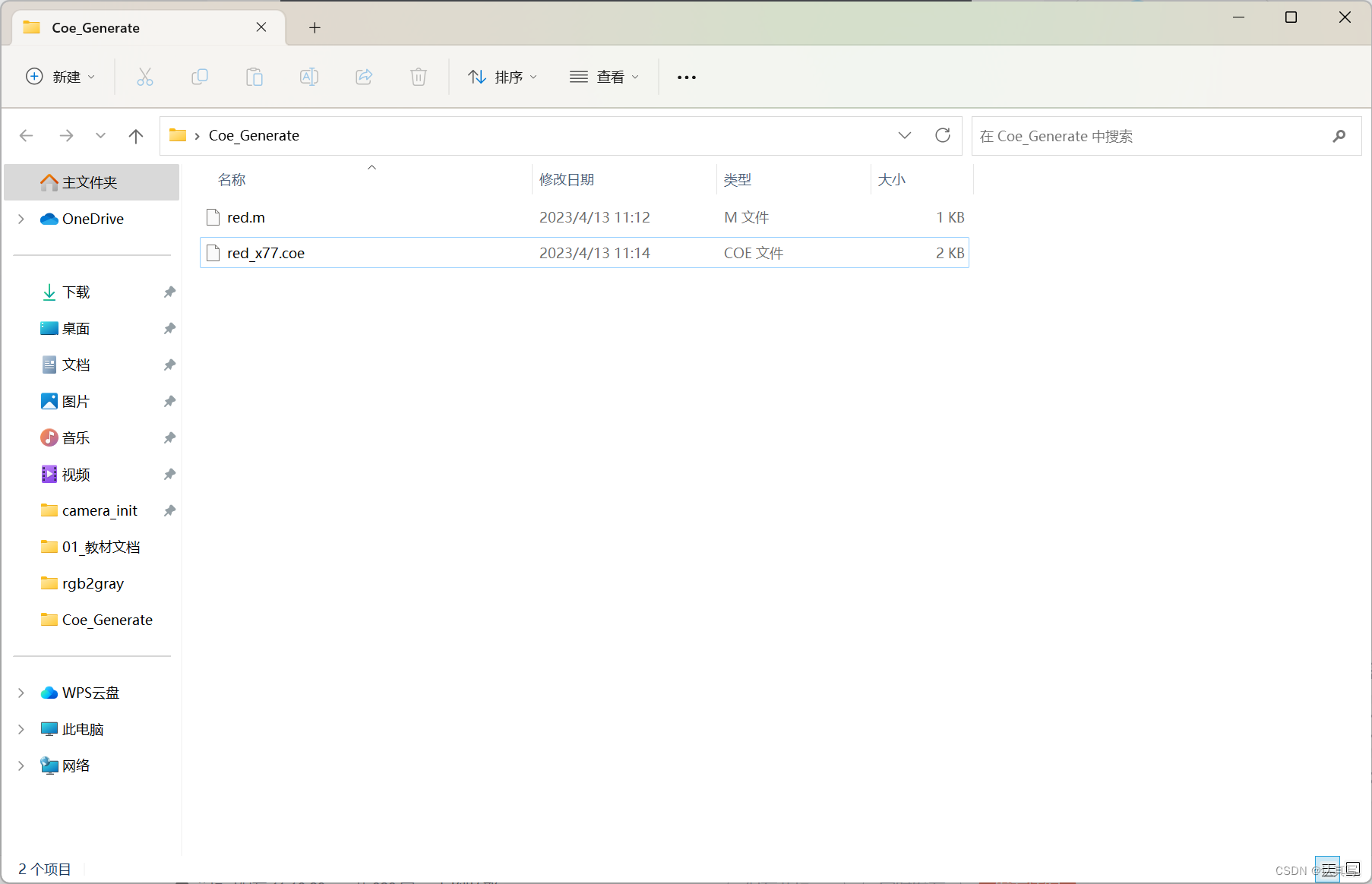Open the 查看 view options dropdown
This screenshot has height=884, width=1372.
[605, 77]
